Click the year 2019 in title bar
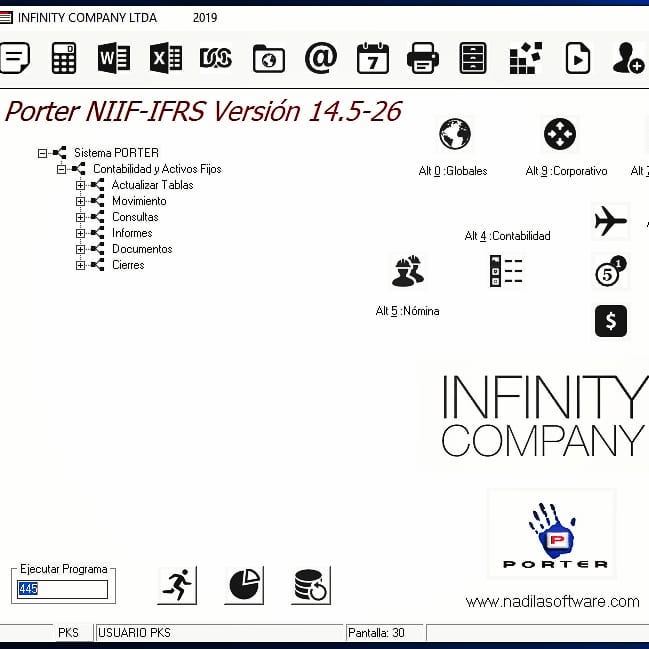The height and width of the screenshot is (649, 649). [x=205, y=18]
